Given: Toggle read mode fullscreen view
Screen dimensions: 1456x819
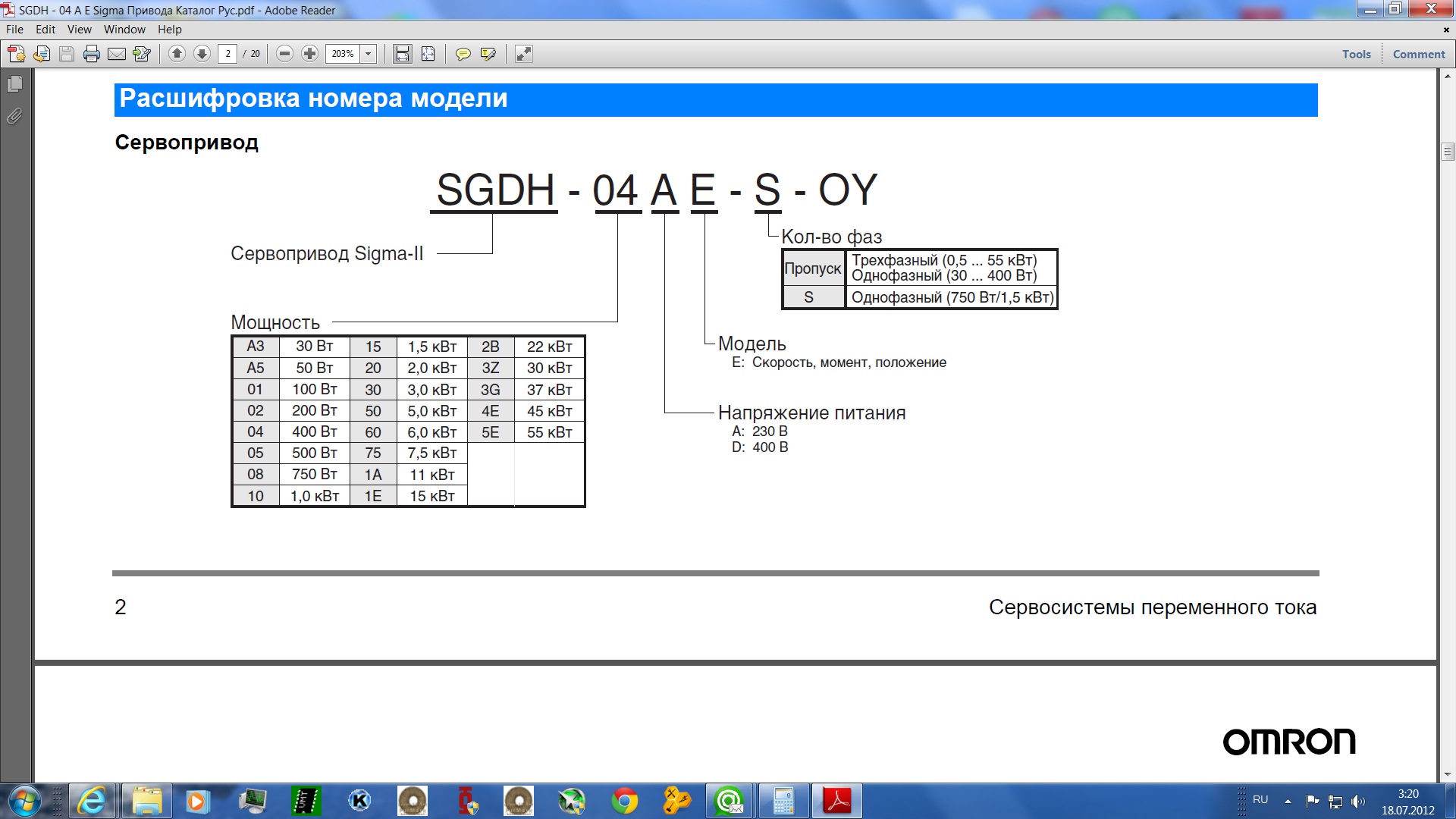Looking at the screenshot, I should click(524, 54).
